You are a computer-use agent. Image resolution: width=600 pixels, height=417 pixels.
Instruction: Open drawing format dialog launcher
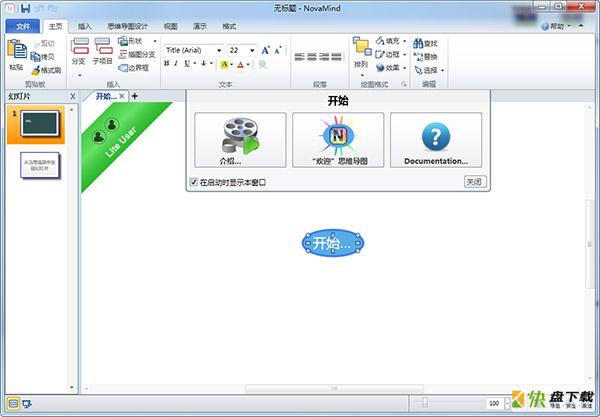tap(404, 85)
